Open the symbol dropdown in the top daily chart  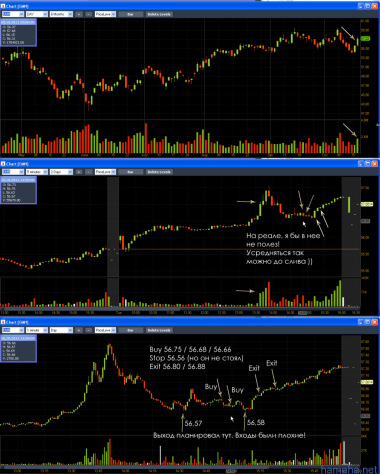(13, 14)
